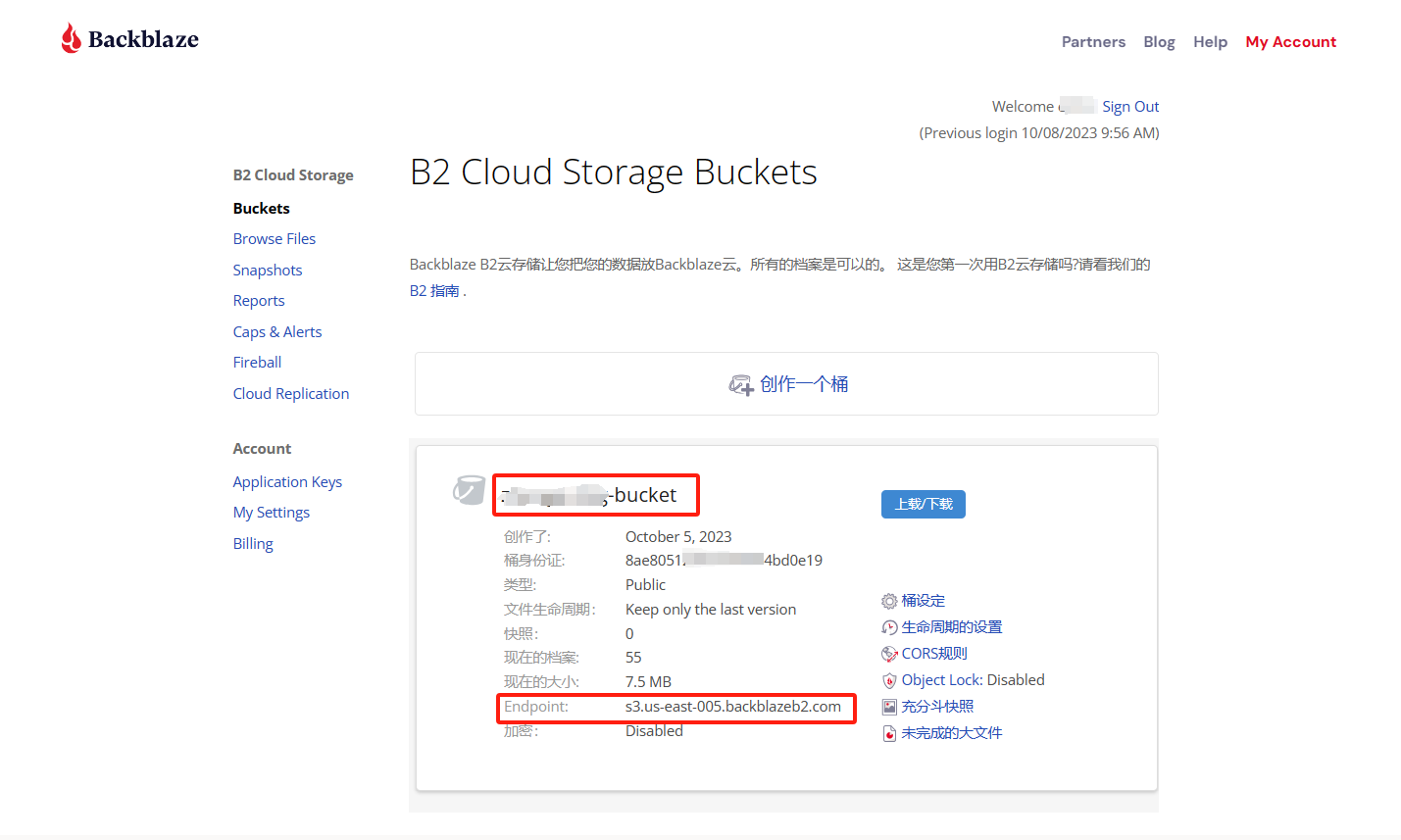This screenshot has width=1401, height=840.
Task: Click the Backblaze flame logo
Action: coord(71,38)
